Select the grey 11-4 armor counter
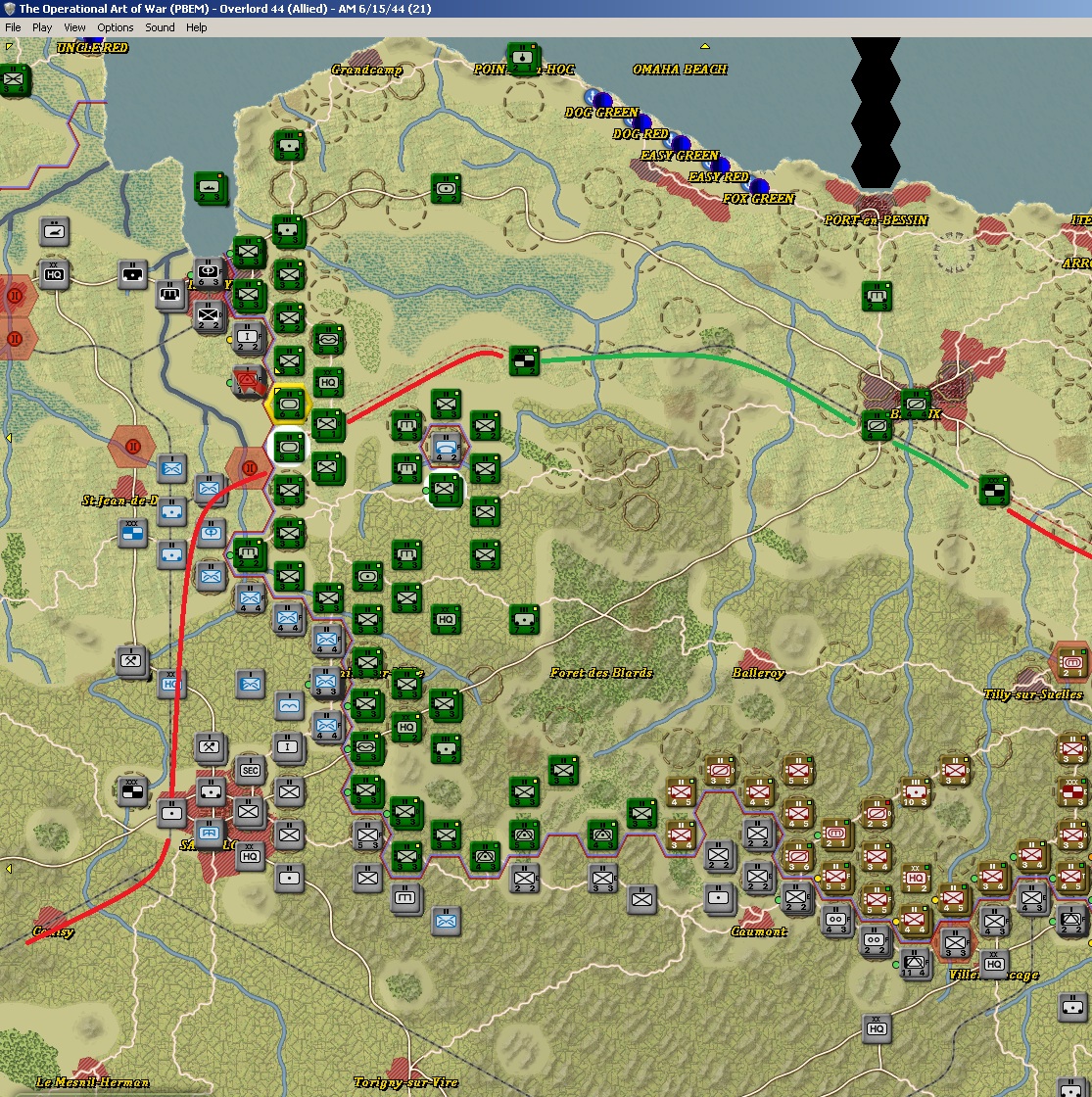 pyautogui.click(x=917, y=965)
